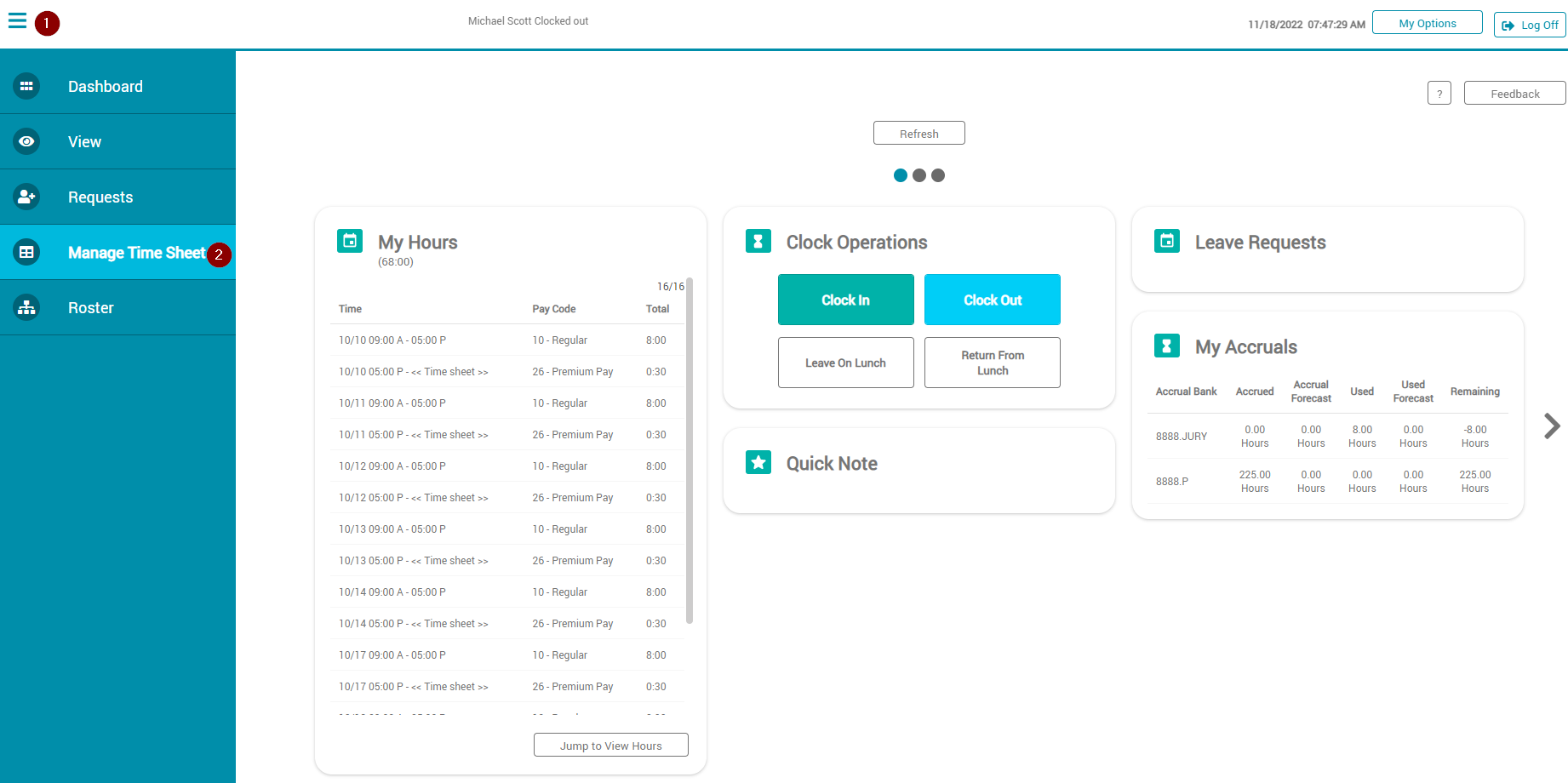Click the View eye icon
1568x783 pixels.
coord(26,141)
